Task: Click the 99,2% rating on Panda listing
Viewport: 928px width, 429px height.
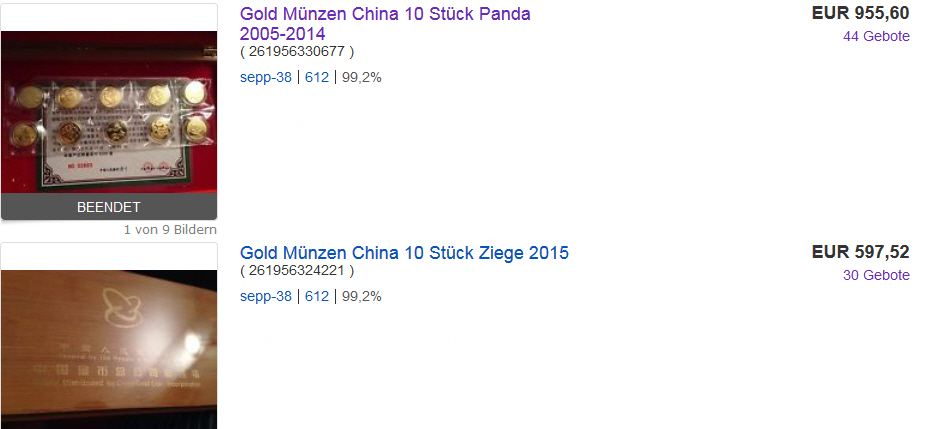Action: (x=362, y=77)
